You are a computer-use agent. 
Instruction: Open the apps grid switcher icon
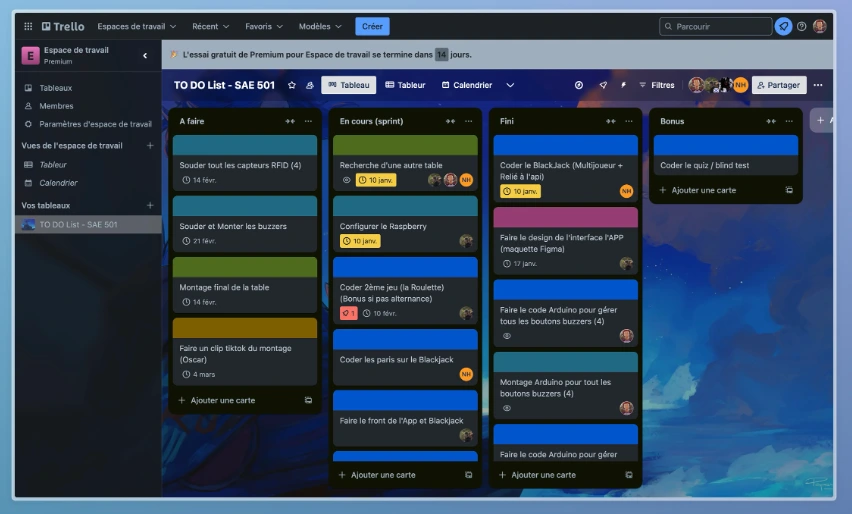tap(28, 26)
